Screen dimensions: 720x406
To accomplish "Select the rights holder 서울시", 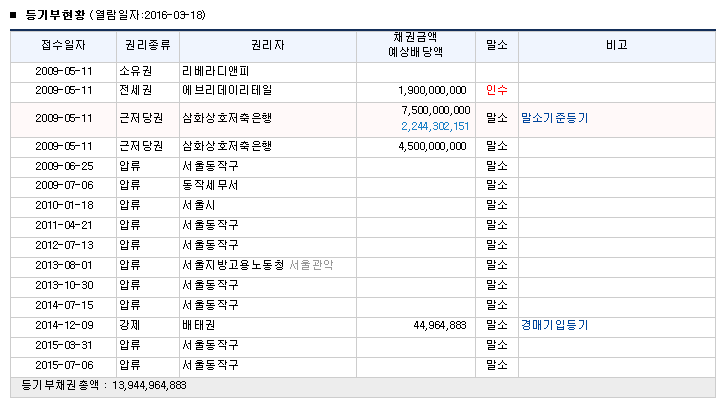I will [199, 205].
